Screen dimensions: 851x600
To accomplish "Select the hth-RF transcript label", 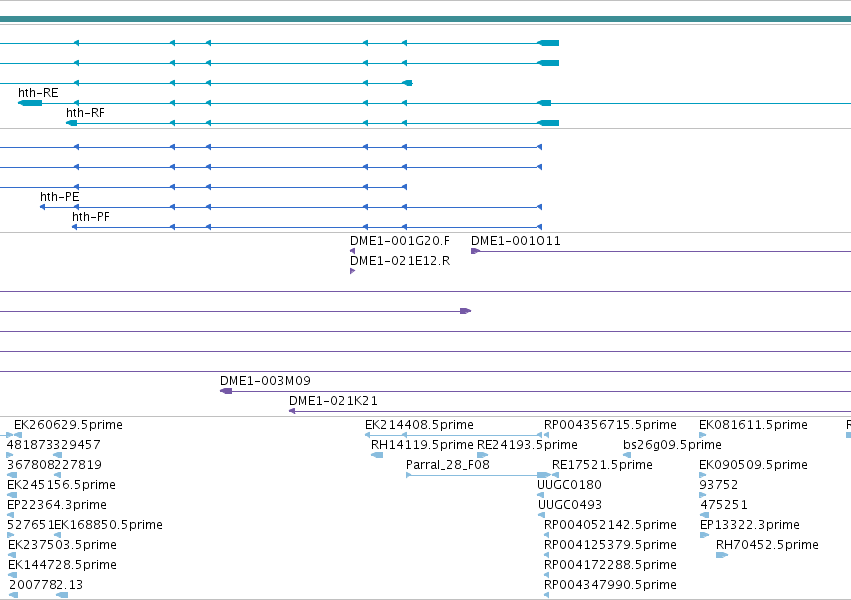I will tap(85, 113).
